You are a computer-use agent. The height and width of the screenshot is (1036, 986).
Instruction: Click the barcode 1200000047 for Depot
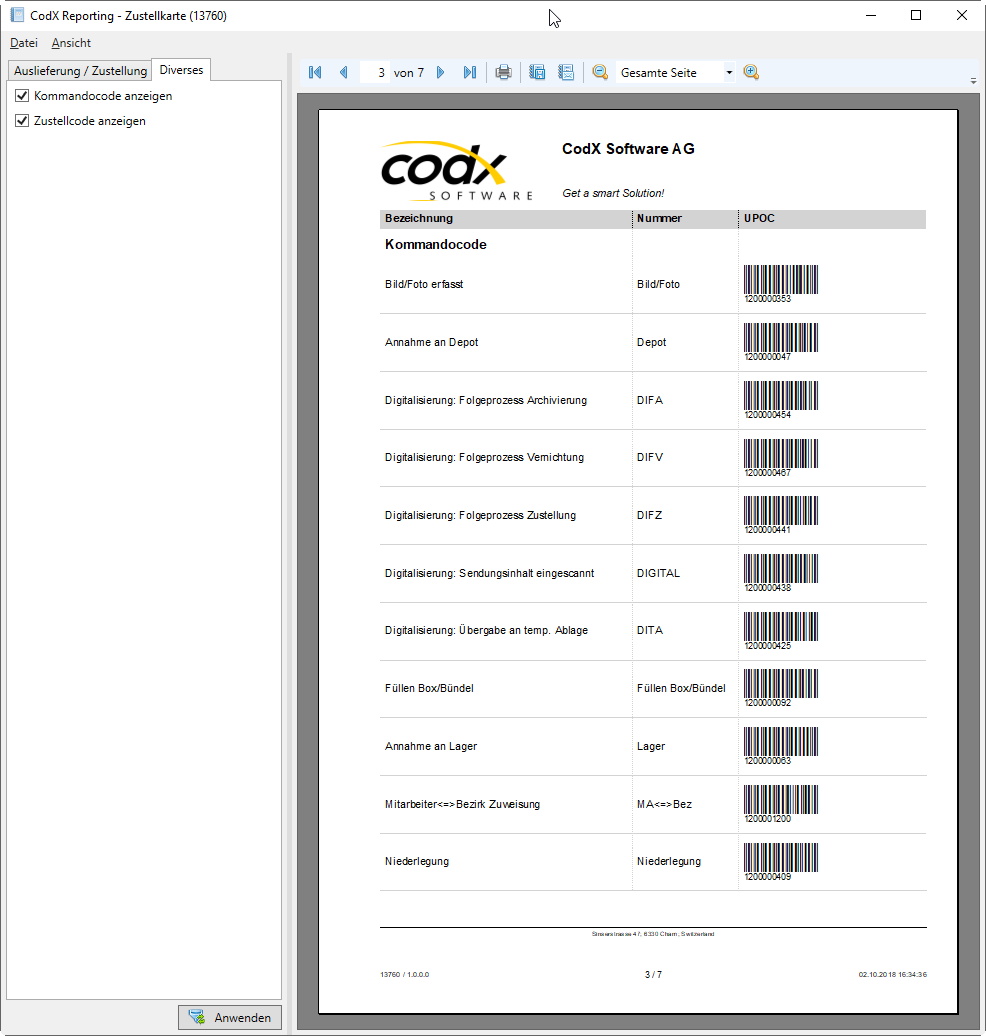pos(780,342)
